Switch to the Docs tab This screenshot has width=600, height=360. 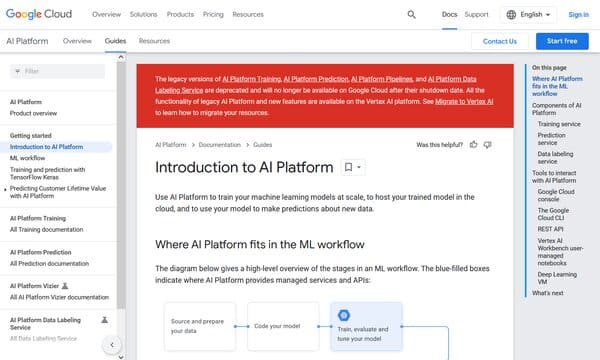(449, 15)
